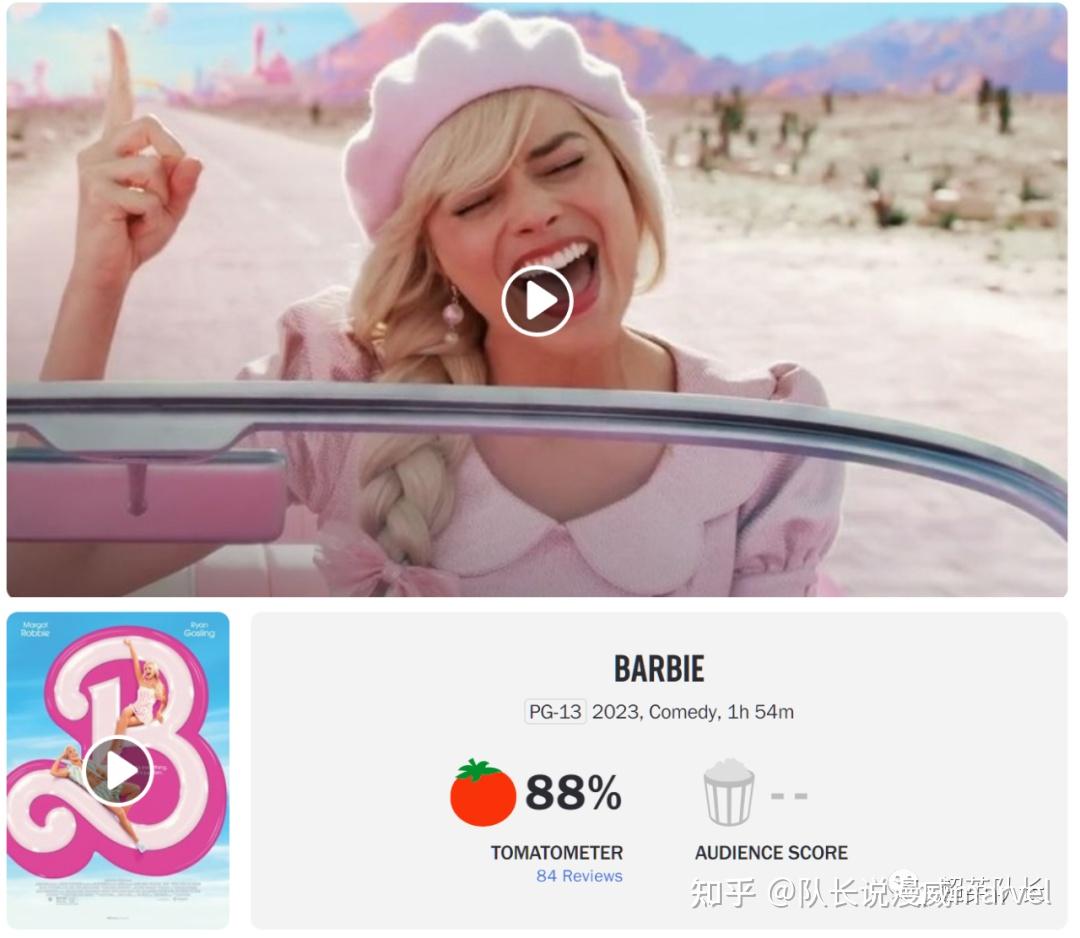Click the play button on the poster
Screen dimensions: 1080x938
118,771
